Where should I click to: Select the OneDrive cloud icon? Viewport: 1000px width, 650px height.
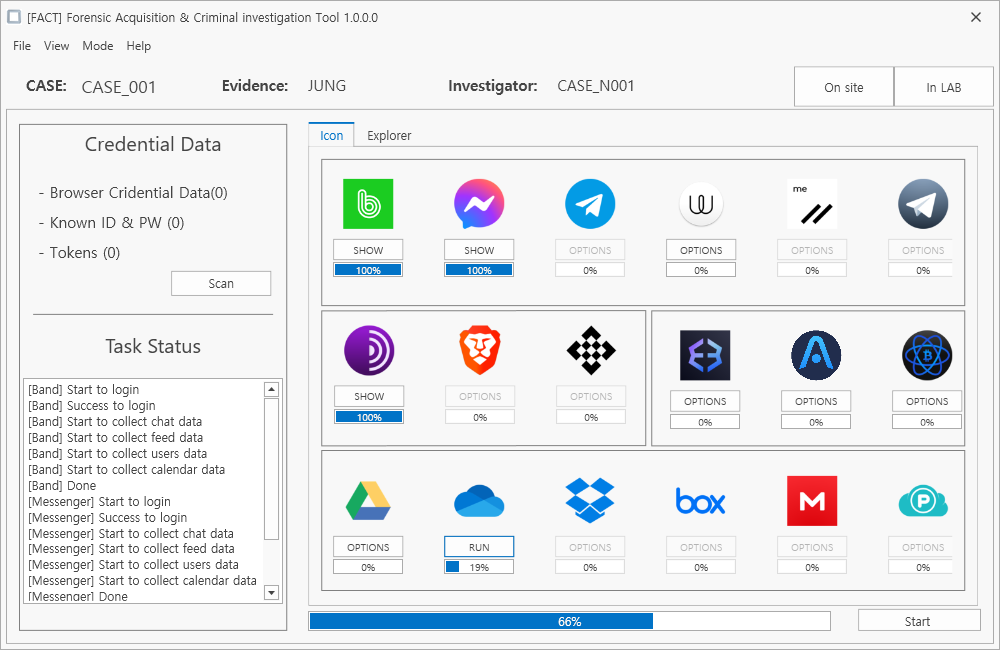coord(479,501)
